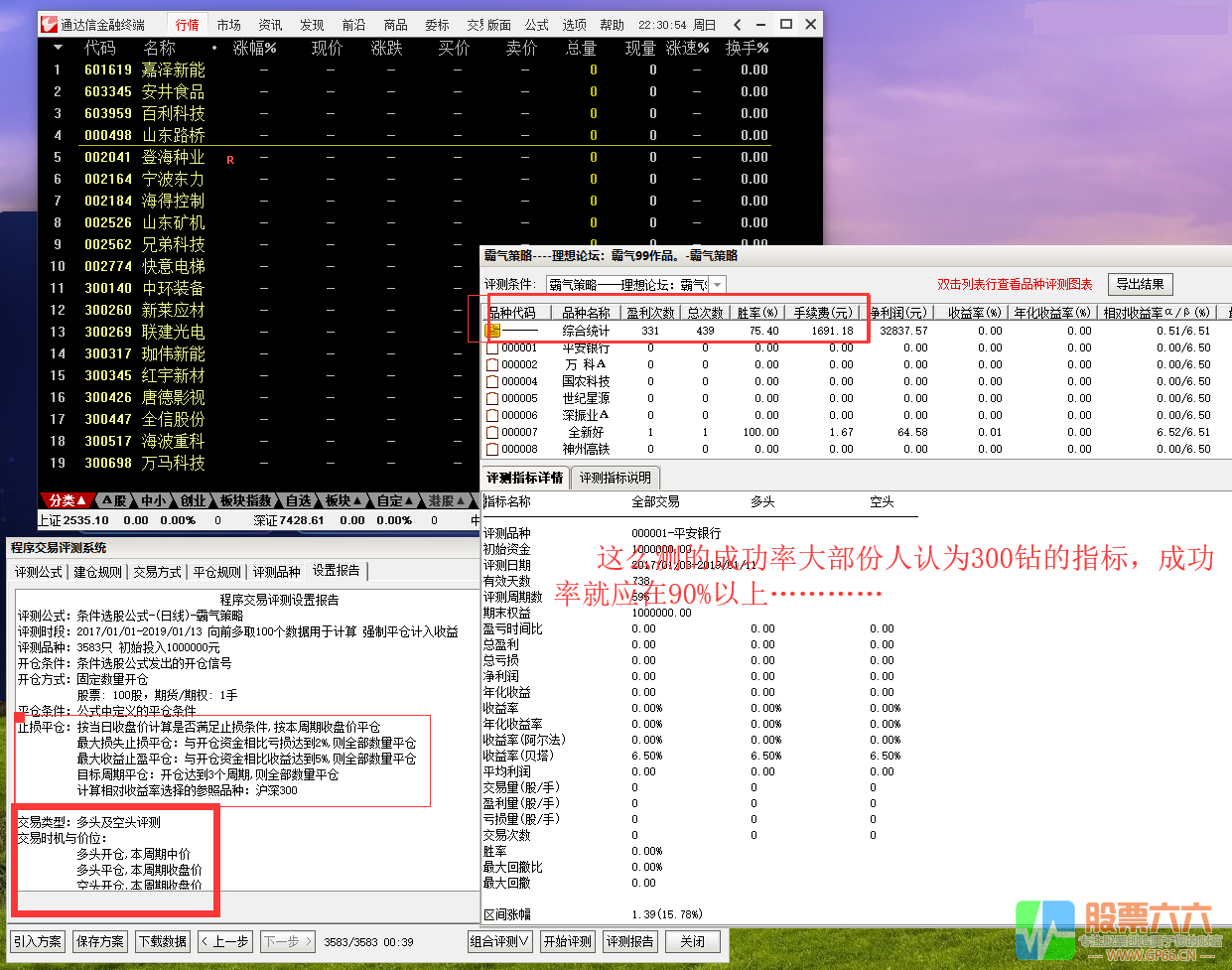Screen dimensions: 1232x970
Task: Click the red 双击列表行查看品种评测图表 link
Action: pyautogui.click(x=1014, y=284)
